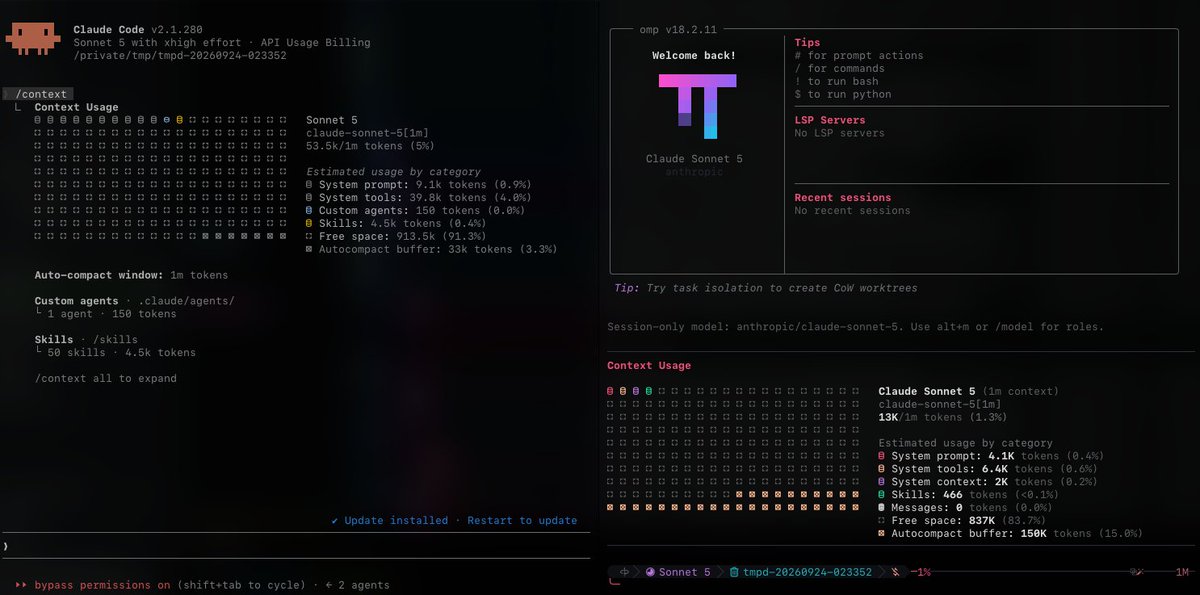Click the omp gradient logo under Welcome back

pos(698,105)
